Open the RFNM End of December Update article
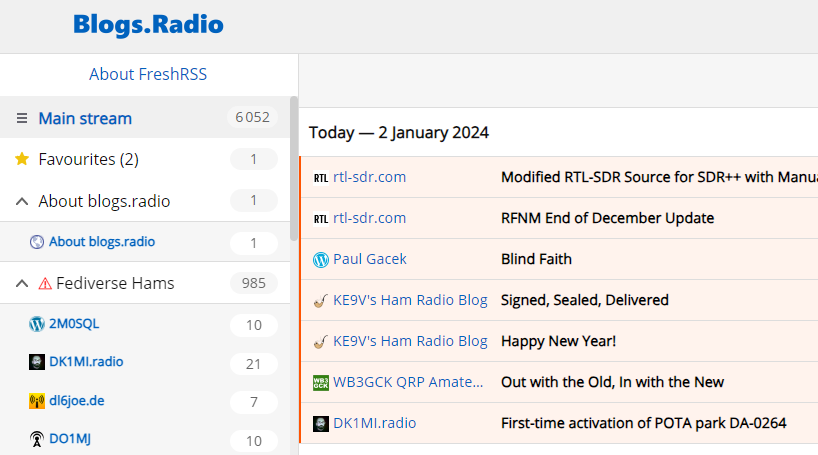Screen dimensions: 818x455 608,218
